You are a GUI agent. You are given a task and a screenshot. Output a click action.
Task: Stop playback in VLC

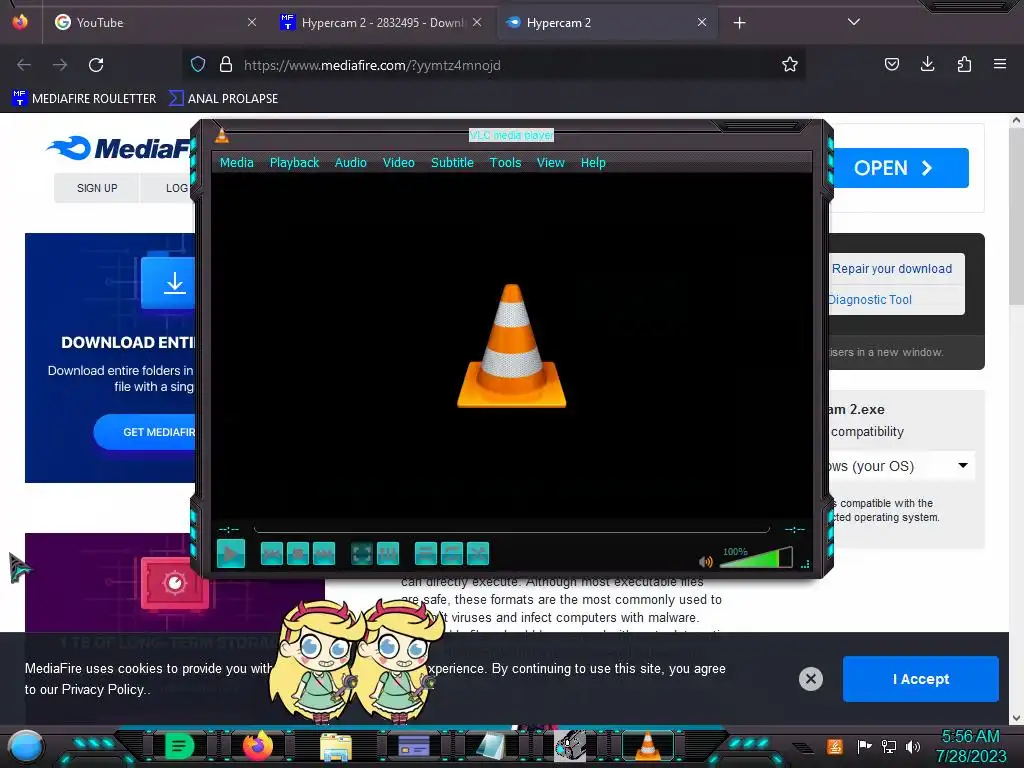pyautogui.click(x=298, y=554)
